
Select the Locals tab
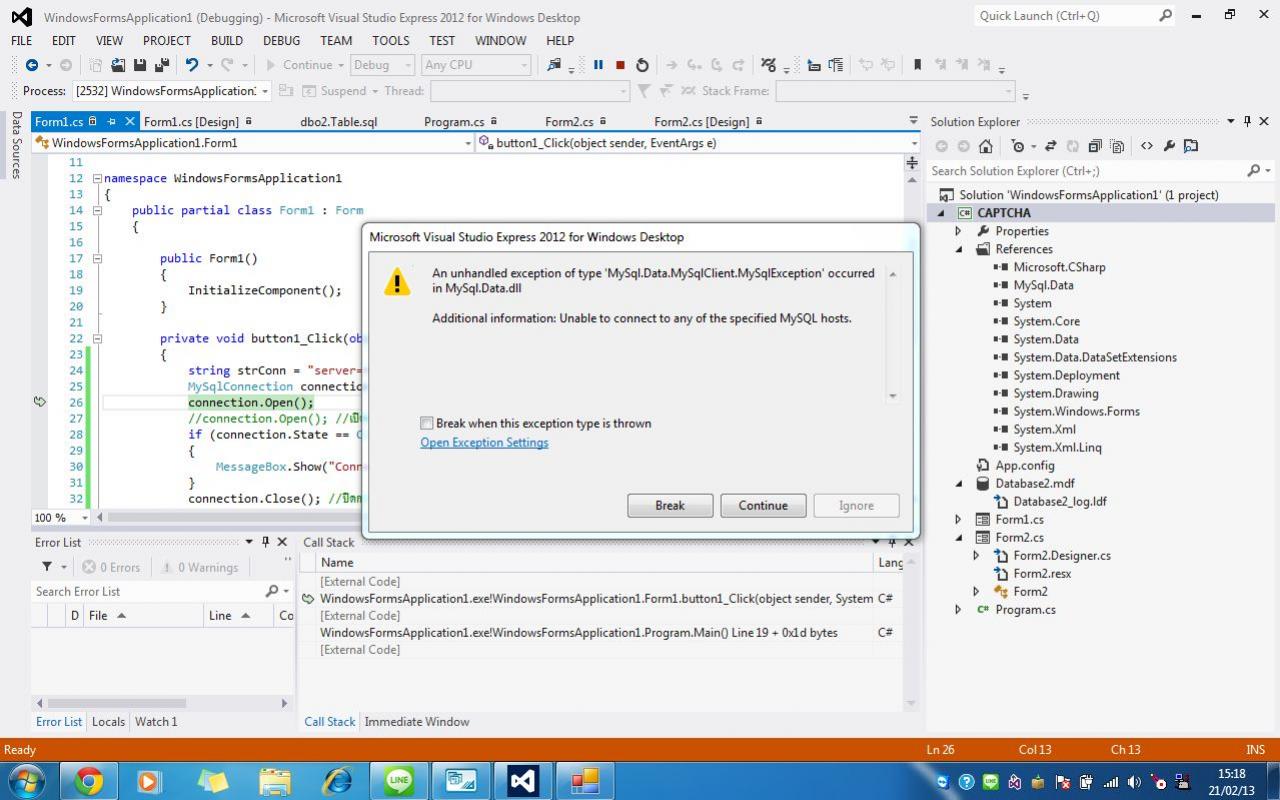click(108, 721)
